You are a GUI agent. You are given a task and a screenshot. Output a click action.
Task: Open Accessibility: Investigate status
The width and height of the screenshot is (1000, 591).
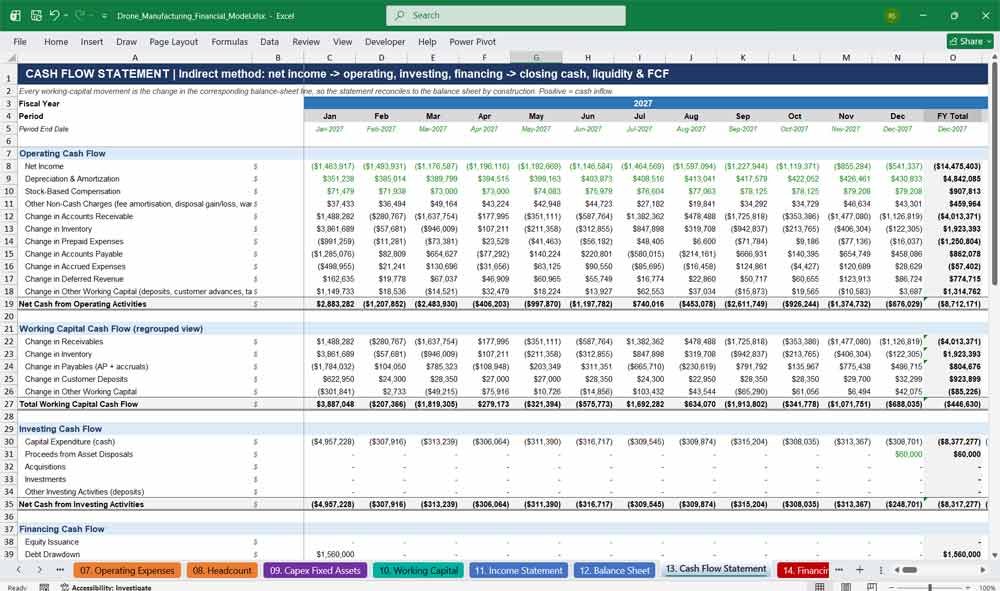[106, 587]
